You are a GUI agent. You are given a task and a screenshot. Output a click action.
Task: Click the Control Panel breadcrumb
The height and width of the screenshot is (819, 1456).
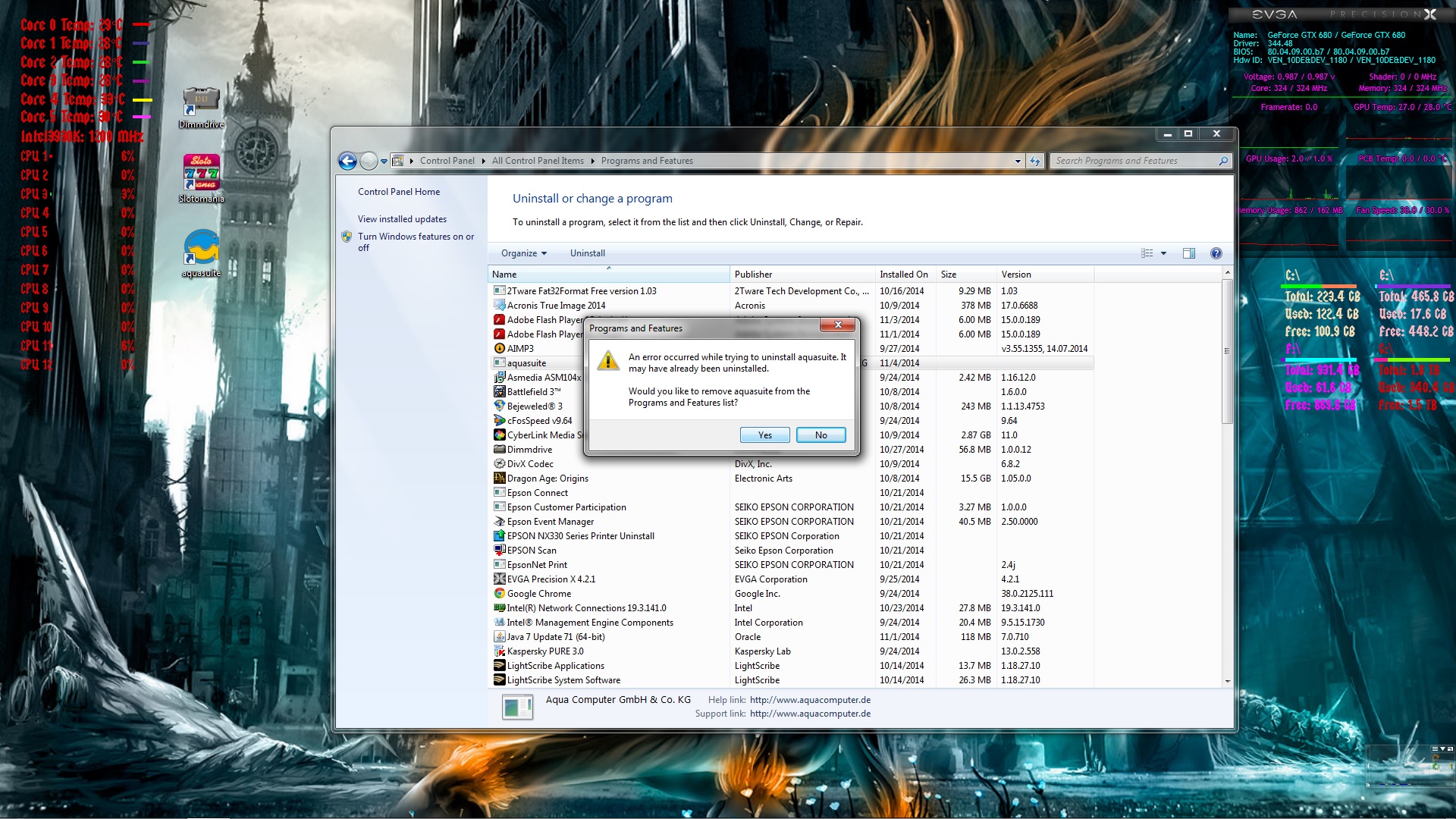tap(447, 161)
